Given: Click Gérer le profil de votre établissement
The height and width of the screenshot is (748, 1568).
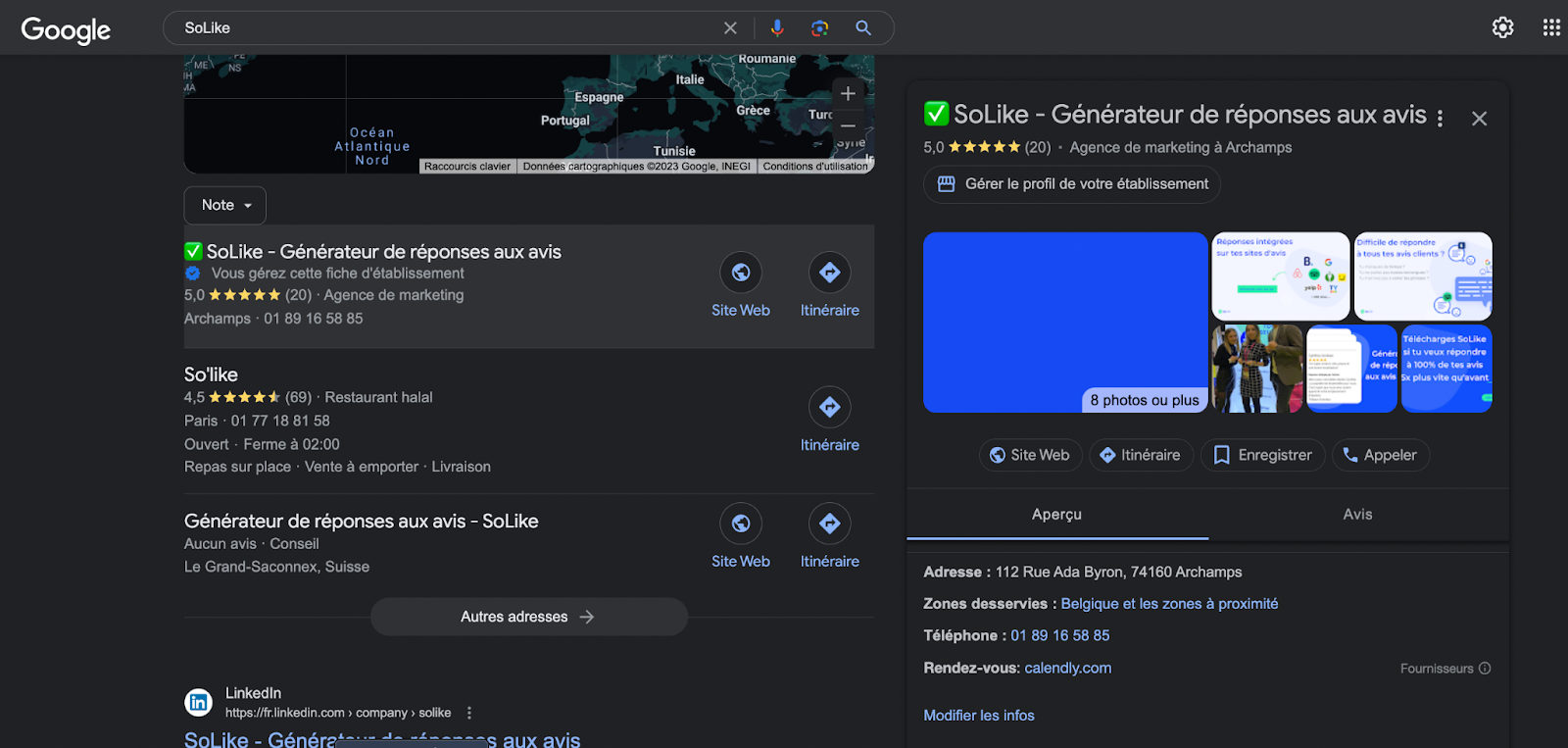Looking at the screenshot, I should [1072, 184].
